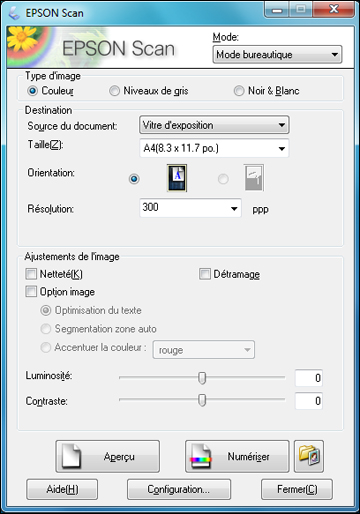Choose the portrait orientation radio button

click(x=134, y=179)
